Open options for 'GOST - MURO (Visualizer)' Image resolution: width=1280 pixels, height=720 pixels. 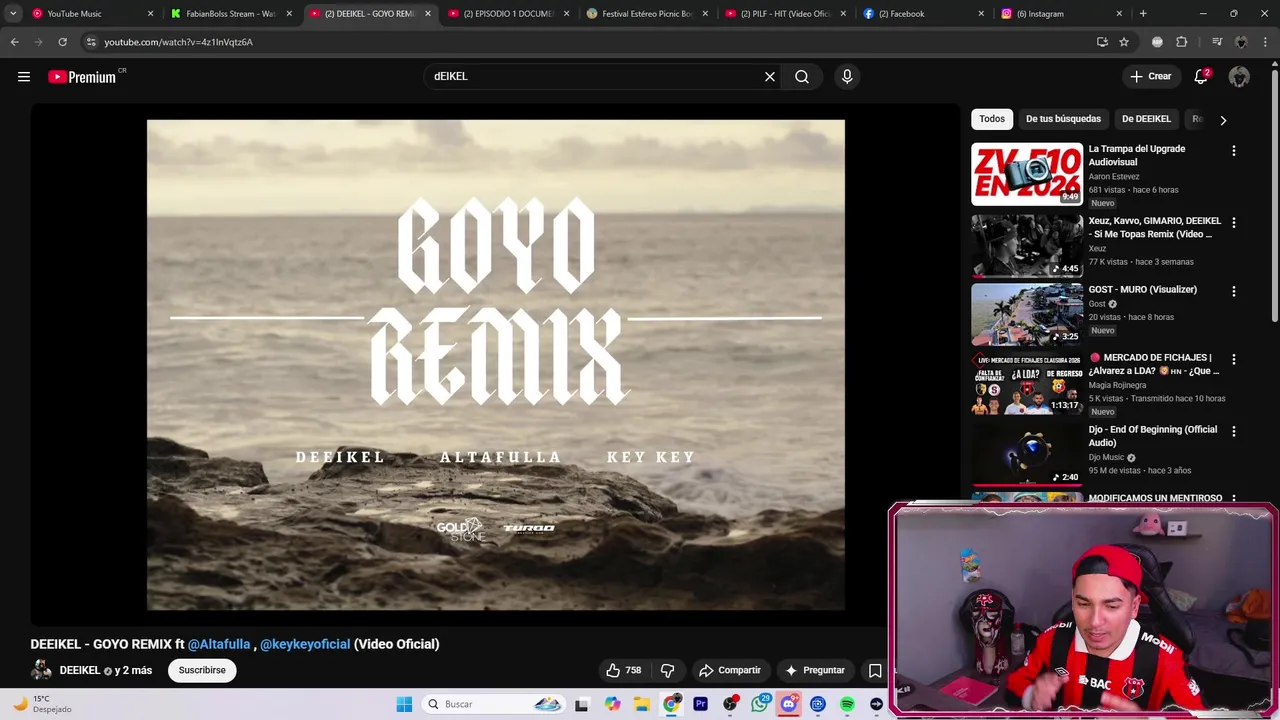pos(1233,292)
